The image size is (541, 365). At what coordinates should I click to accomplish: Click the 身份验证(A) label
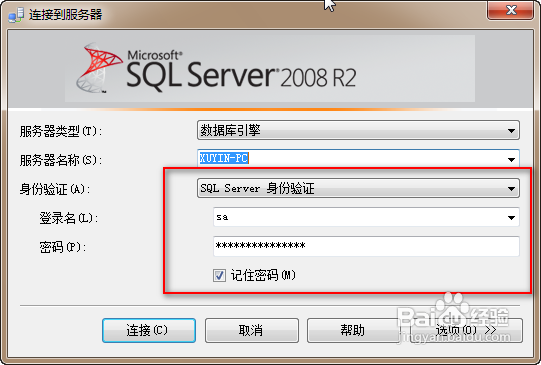pos(55,189)
